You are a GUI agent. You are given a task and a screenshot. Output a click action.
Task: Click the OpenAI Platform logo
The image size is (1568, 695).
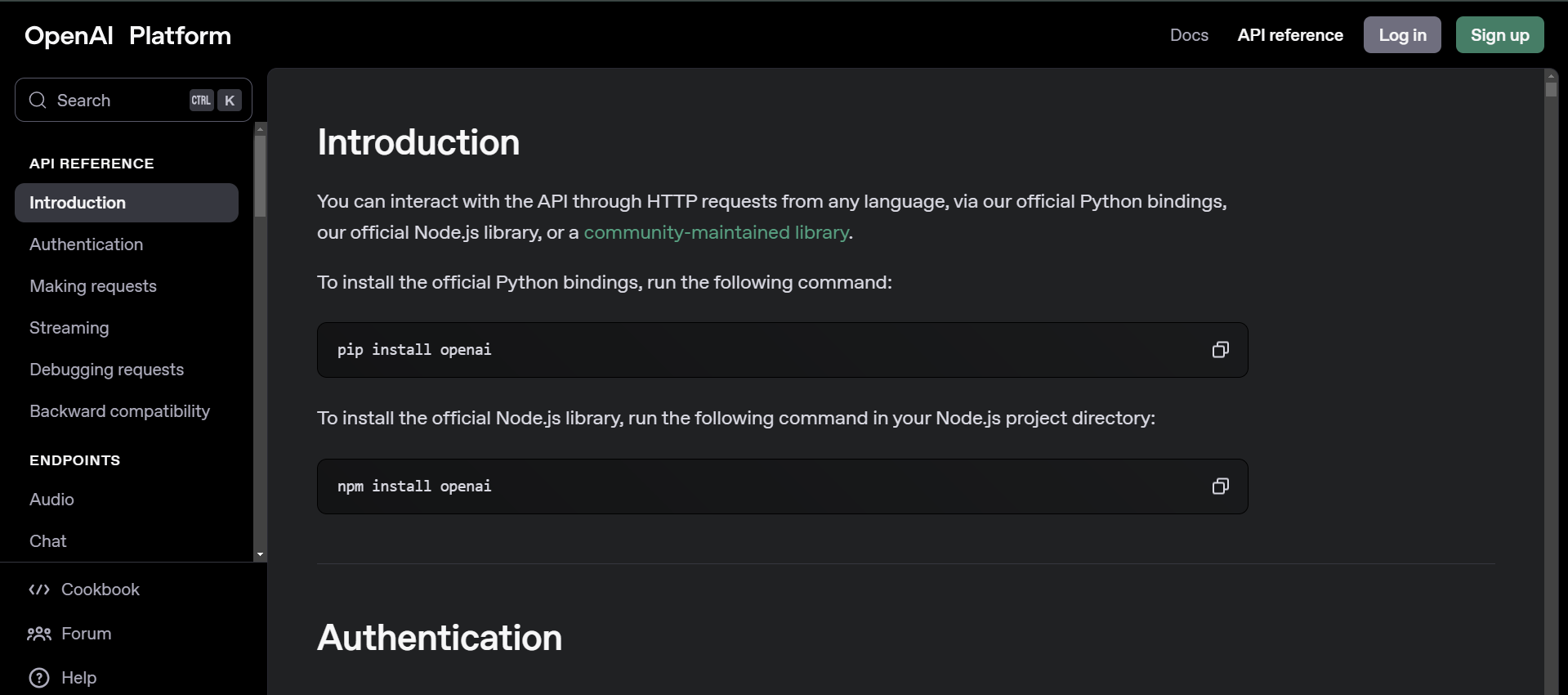[x=128, y=36]
